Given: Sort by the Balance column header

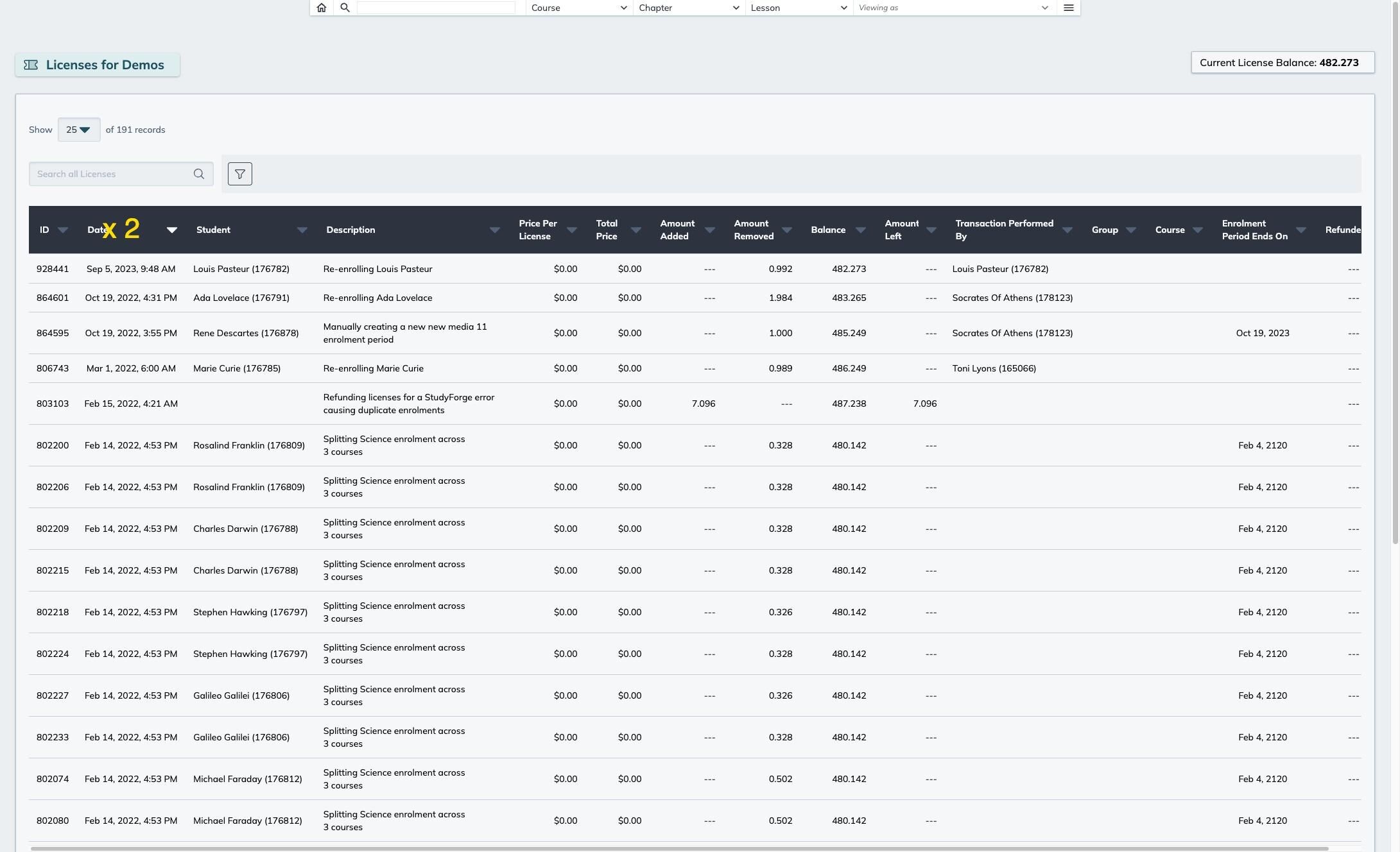Looking at the screenshot, I should 828,230.
